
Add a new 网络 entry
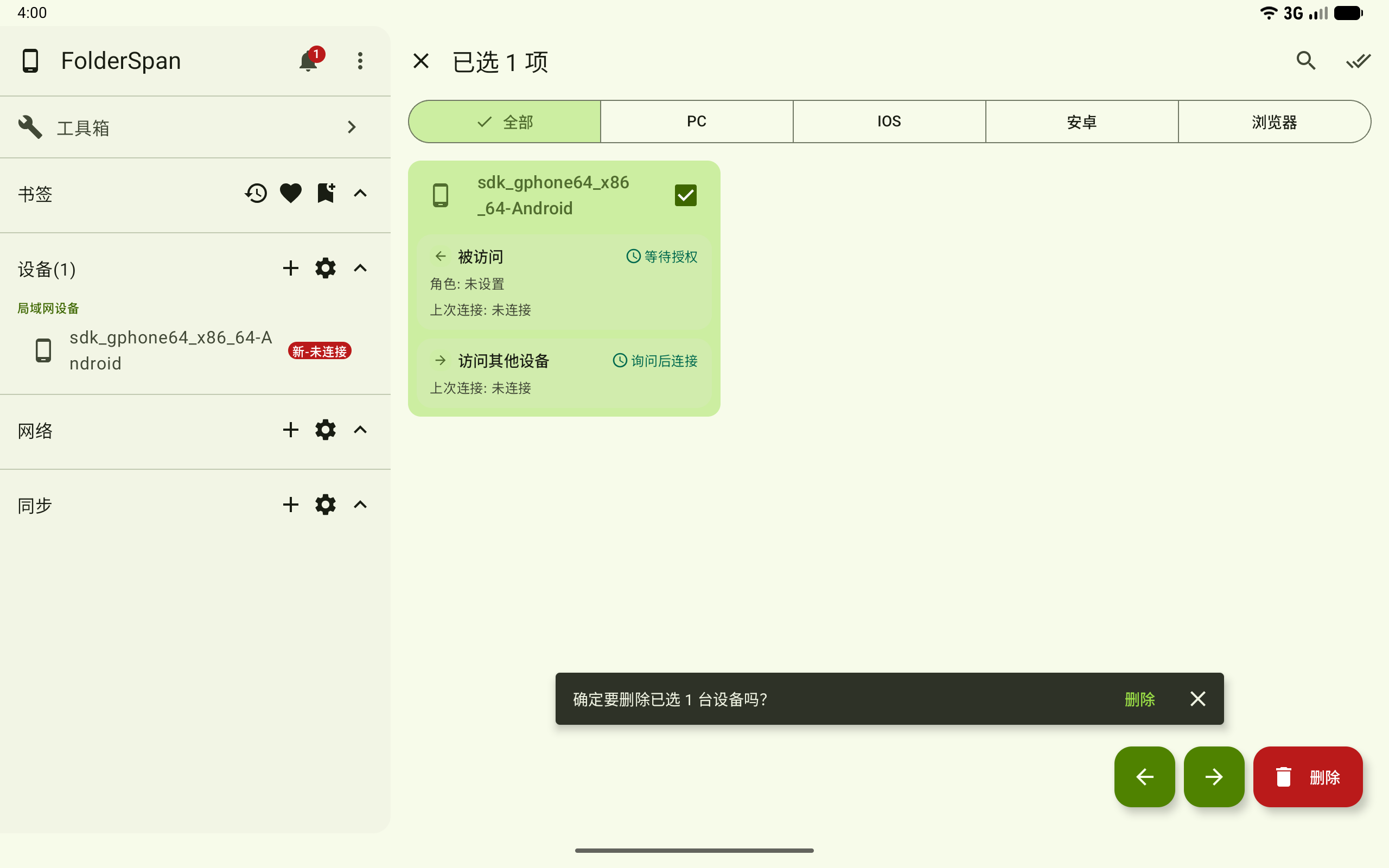click(x=290, y=430)
